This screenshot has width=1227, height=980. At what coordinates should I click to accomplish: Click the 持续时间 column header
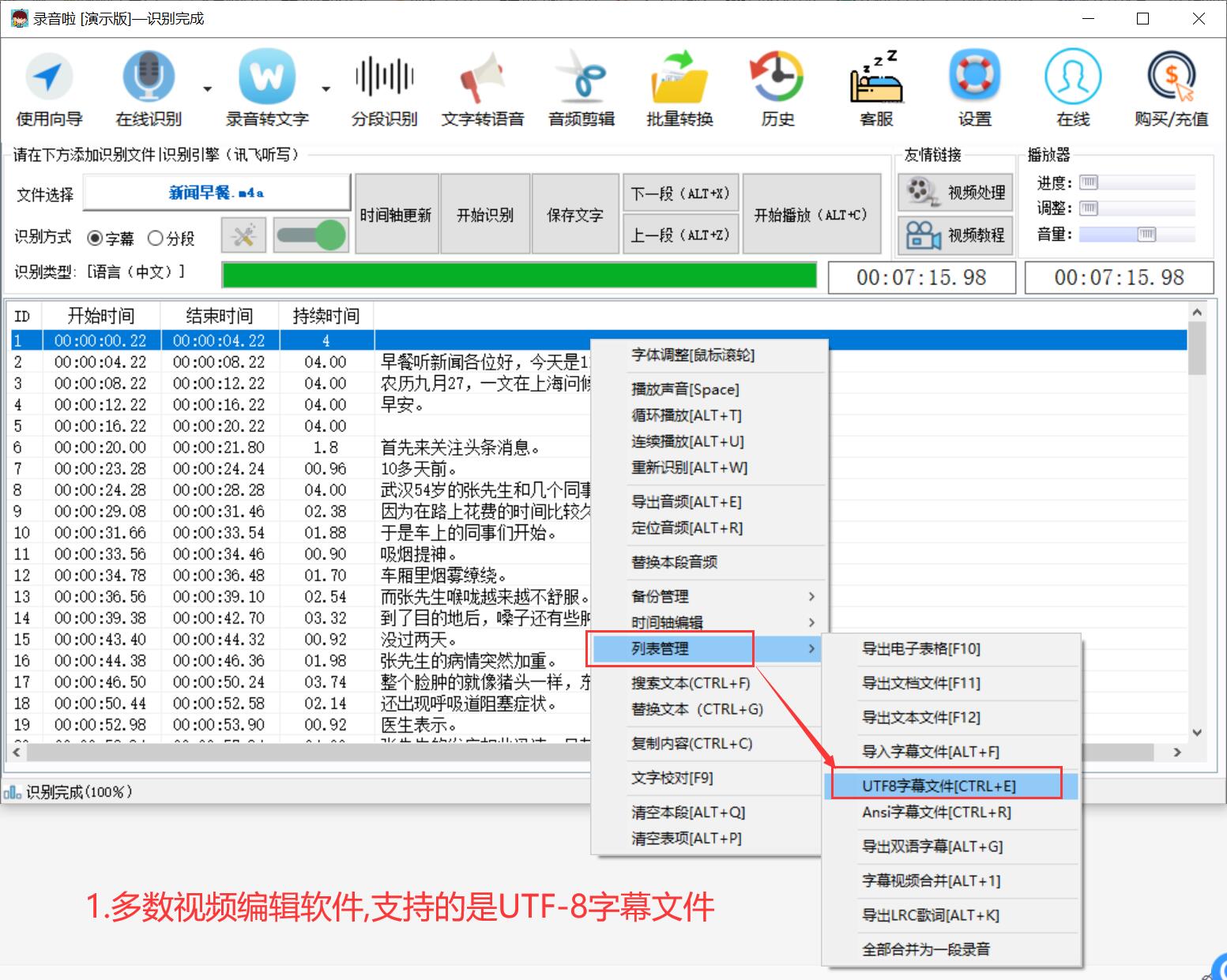(x=326, y=316)
